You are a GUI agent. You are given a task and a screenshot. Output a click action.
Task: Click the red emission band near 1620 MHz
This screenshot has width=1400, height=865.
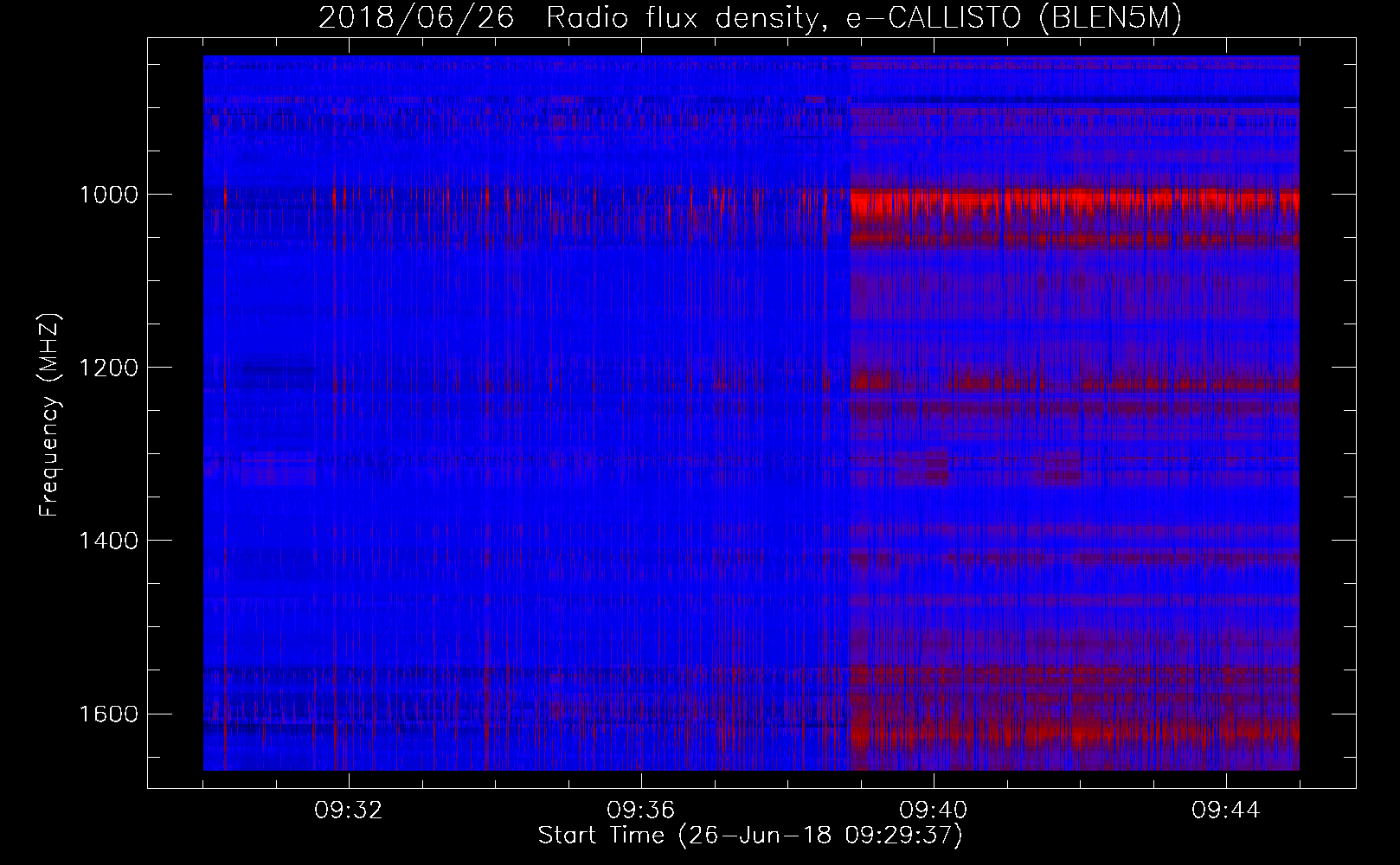pyautogui.click(x=1075, y=734)
